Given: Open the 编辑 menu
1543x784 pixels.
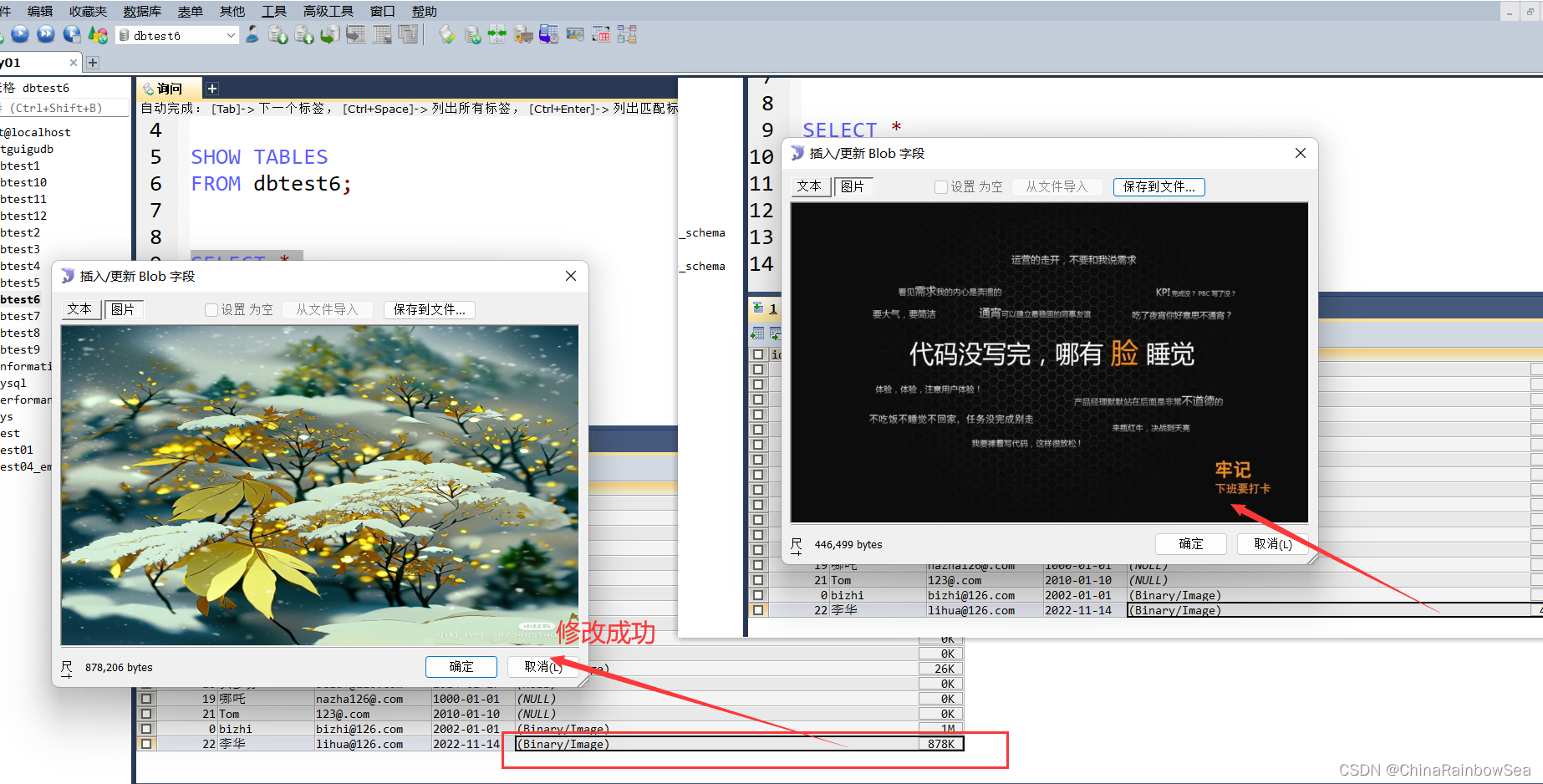Looking at the screenshot, I should click(x=40, y=11).
